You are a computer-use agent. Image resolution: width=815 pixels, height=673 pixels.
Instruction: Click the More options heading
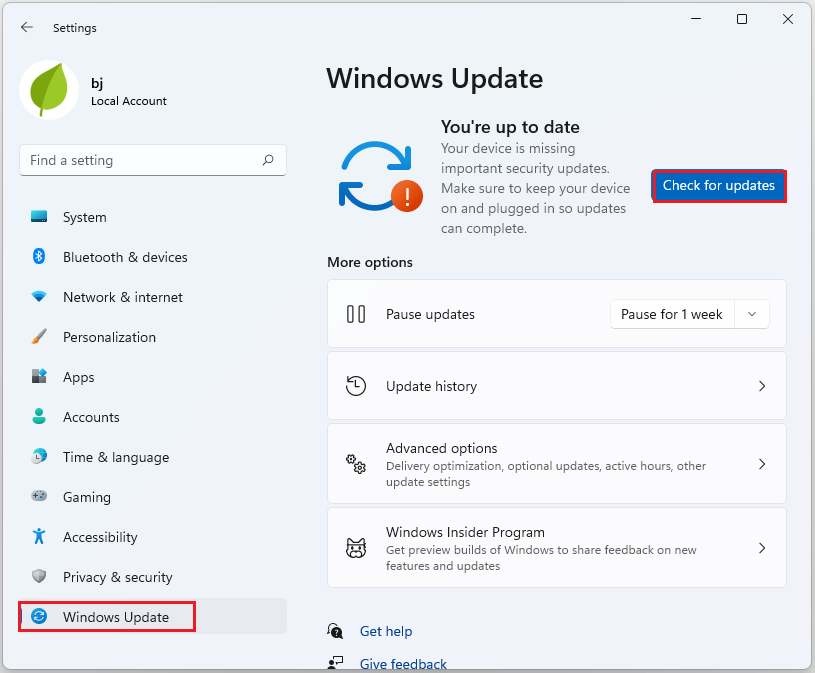click(370, 262)
